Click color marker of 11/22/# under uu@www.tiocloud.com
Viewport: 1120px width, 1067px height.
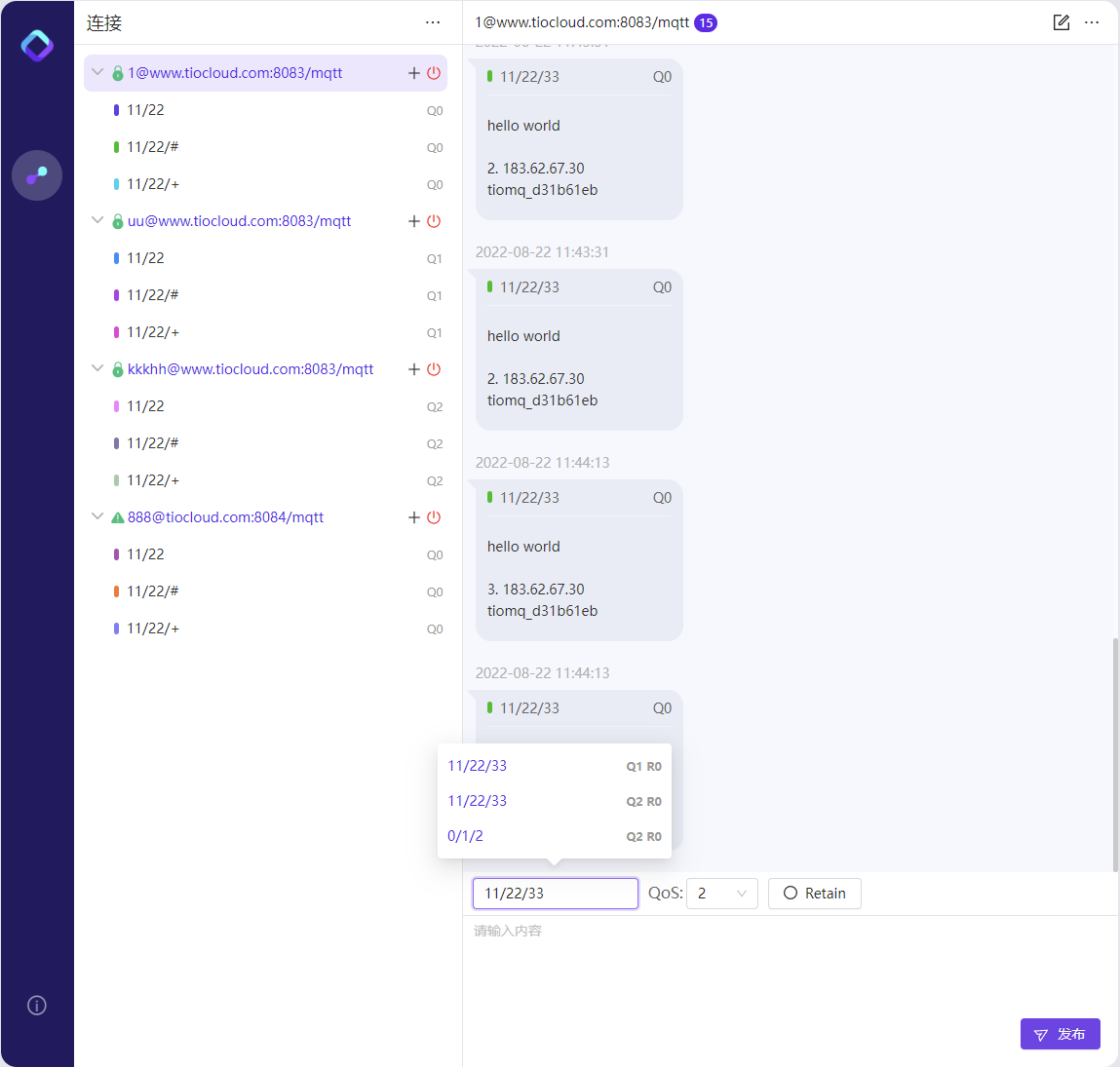click(x=116, y=295)
